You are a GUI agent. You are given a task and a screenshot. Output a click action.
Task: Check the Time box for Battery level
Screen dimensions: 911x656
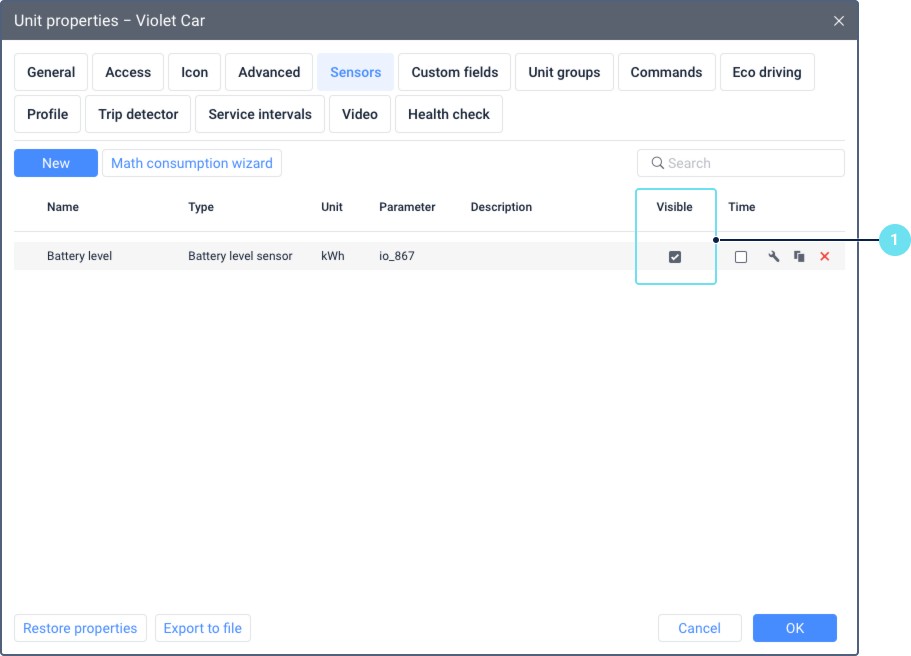click(x=741, y=257)
